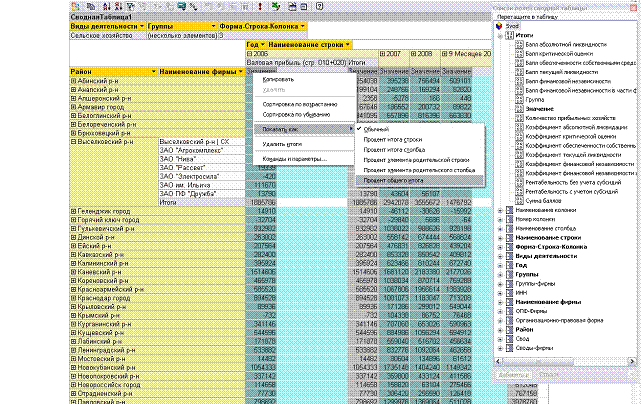Select the checked Обычный display option
Image resolution: width=641 pixels, height=404 pixels.
[x=376, y=129]
